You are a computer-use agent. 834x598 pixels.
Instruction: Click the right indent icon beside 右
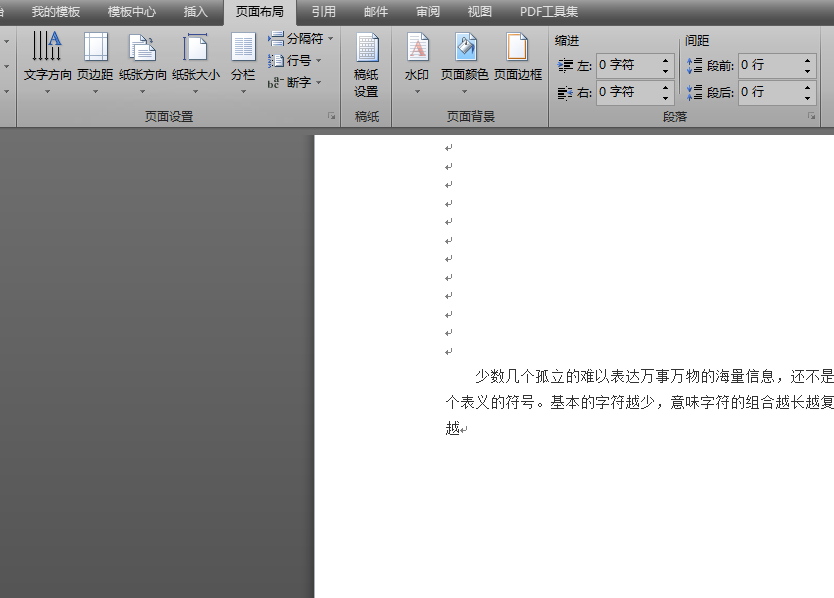(x=565, y=93)
